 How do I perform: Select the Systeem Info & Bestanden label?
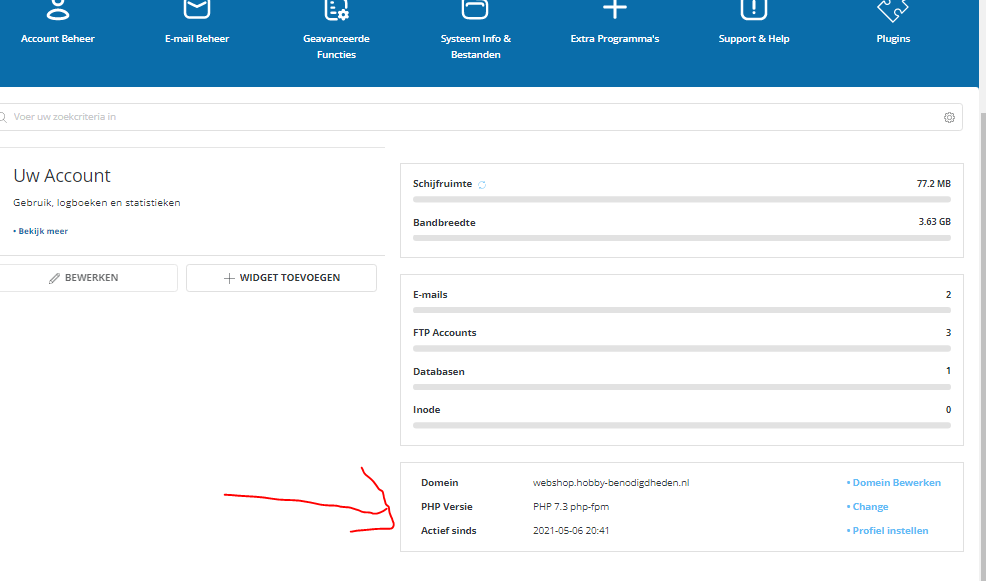point(475,47)
